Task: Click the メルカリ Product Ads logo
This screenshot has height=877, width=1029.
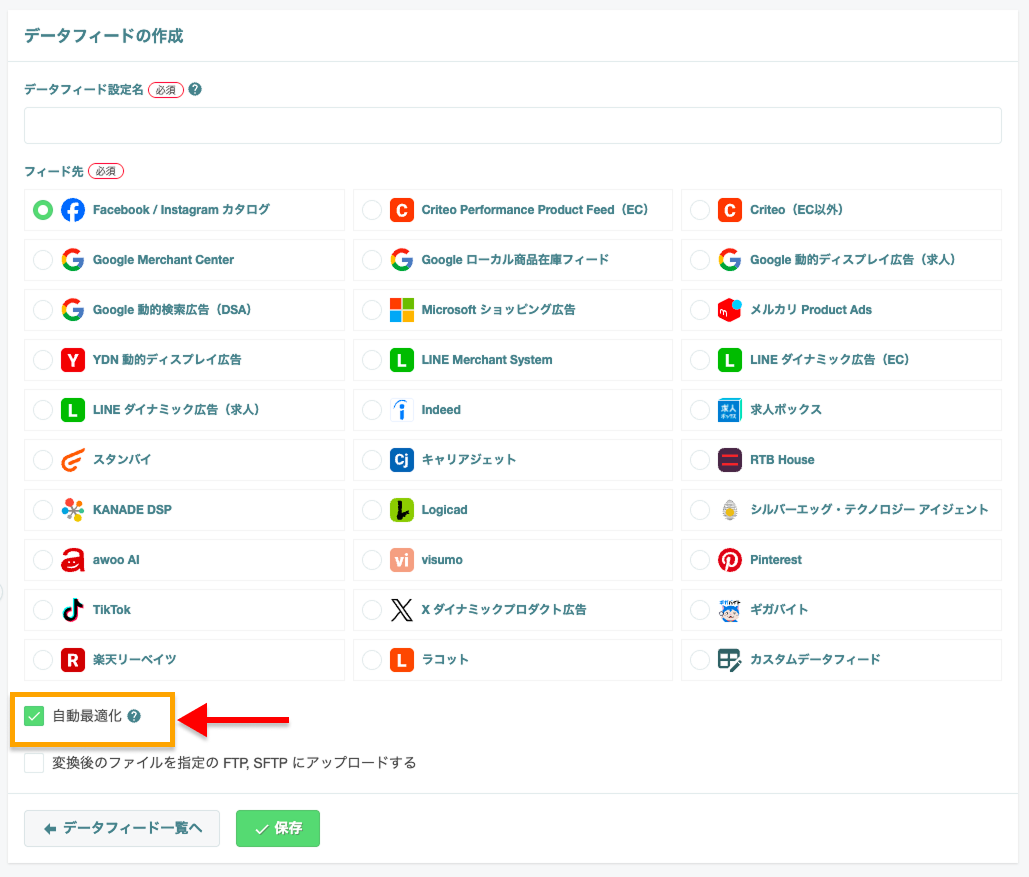Action: [730, 310]
